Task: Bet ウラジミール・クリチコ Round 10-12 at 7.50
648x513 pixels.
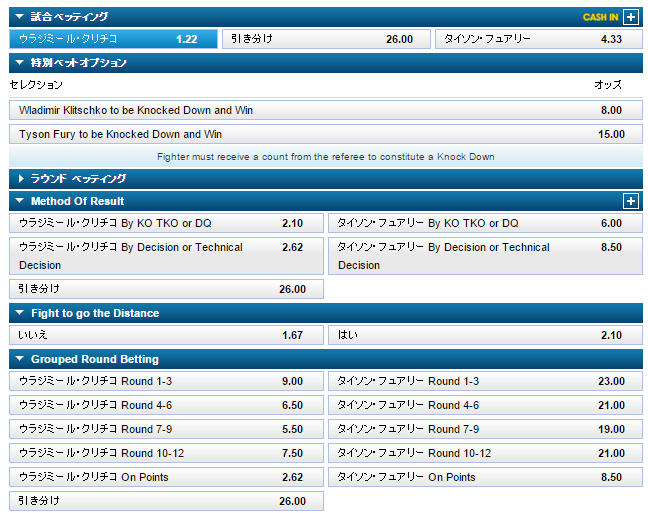Action: pyautogui.click(x=166, y=453)
